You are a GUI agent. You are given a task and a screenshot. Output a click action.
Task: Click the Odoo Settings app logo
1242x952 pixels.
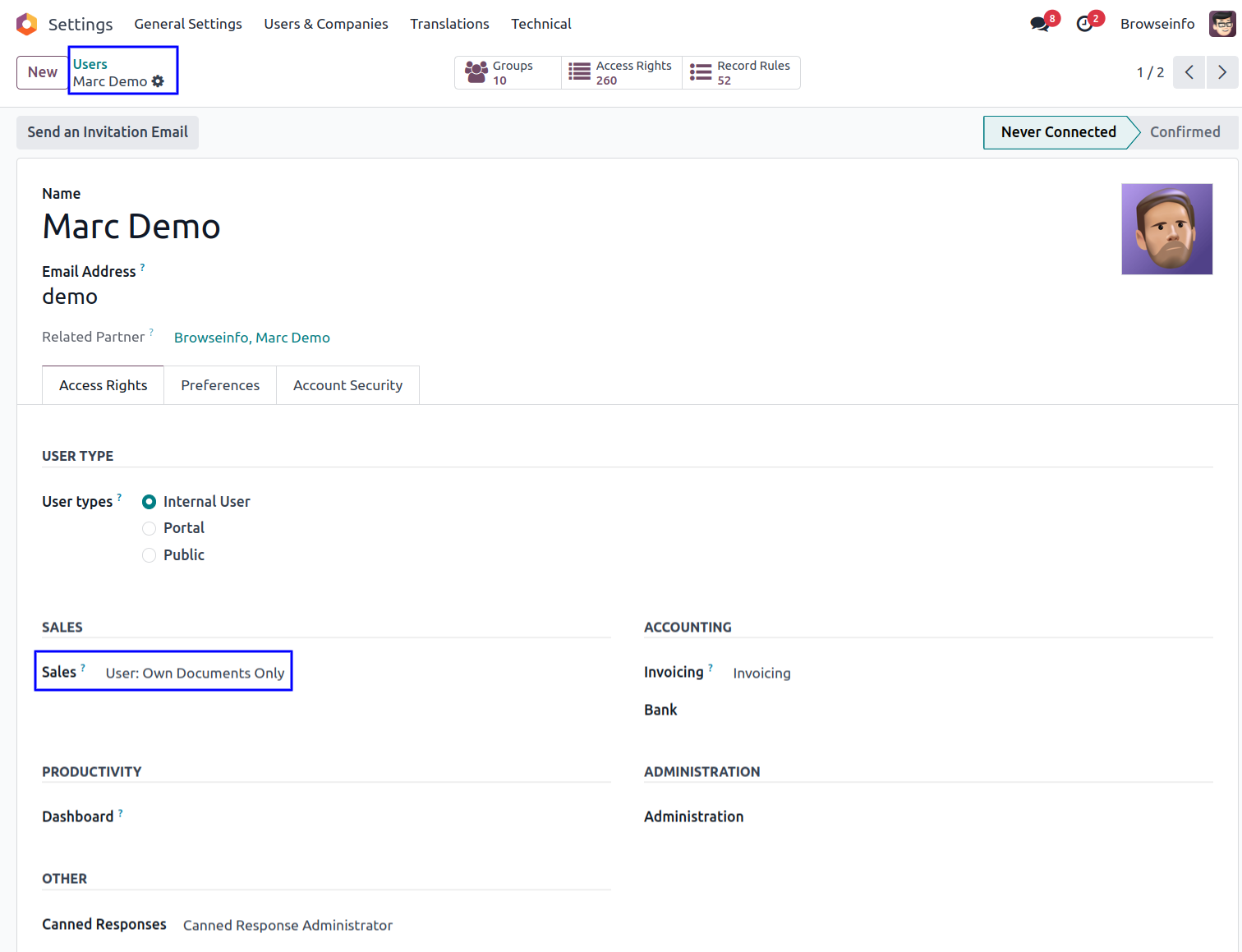point(26,24)
